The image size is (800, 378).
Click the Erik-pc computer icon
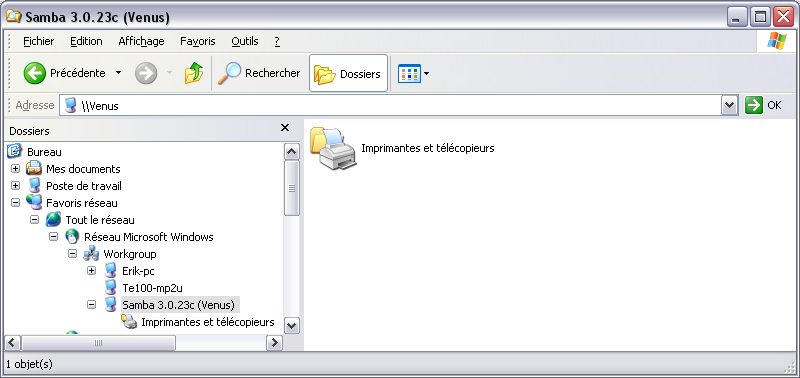click(110, 270)
